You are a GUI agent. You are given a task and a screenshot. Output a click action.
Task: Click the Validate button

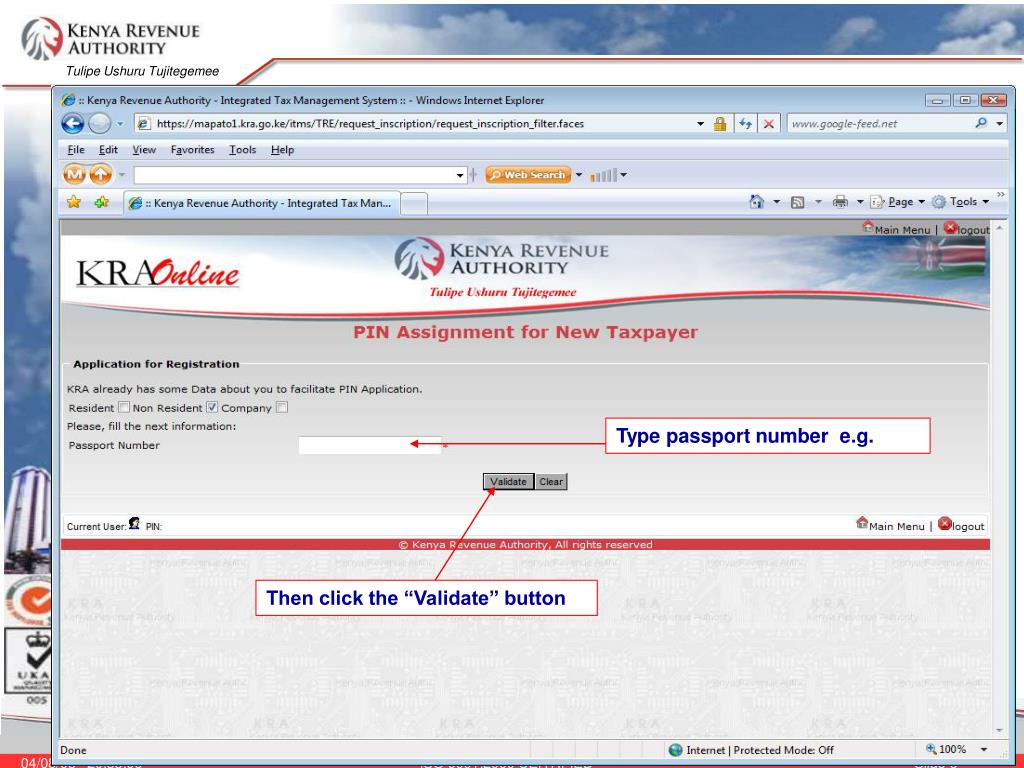point(509,481)
